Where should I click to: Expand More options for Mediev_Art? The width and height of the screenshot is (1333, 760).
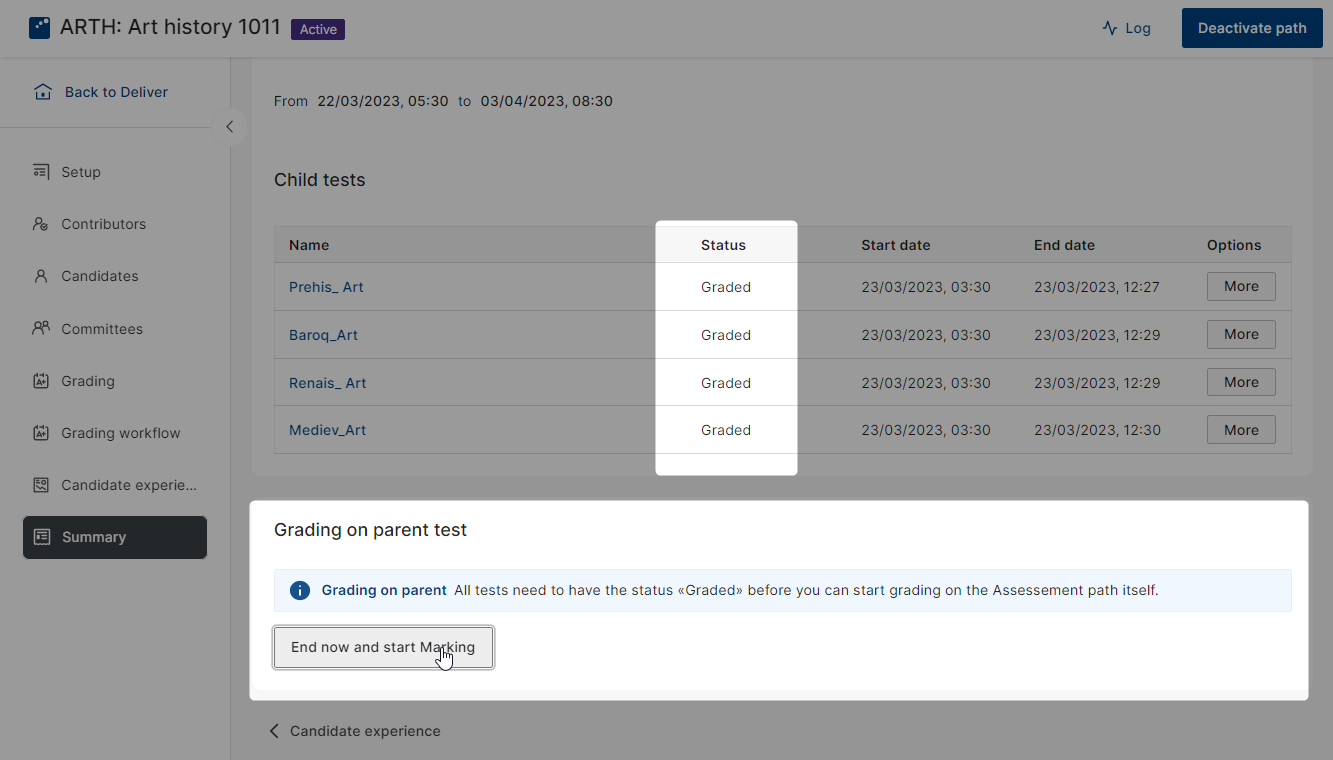[1240, 430]
